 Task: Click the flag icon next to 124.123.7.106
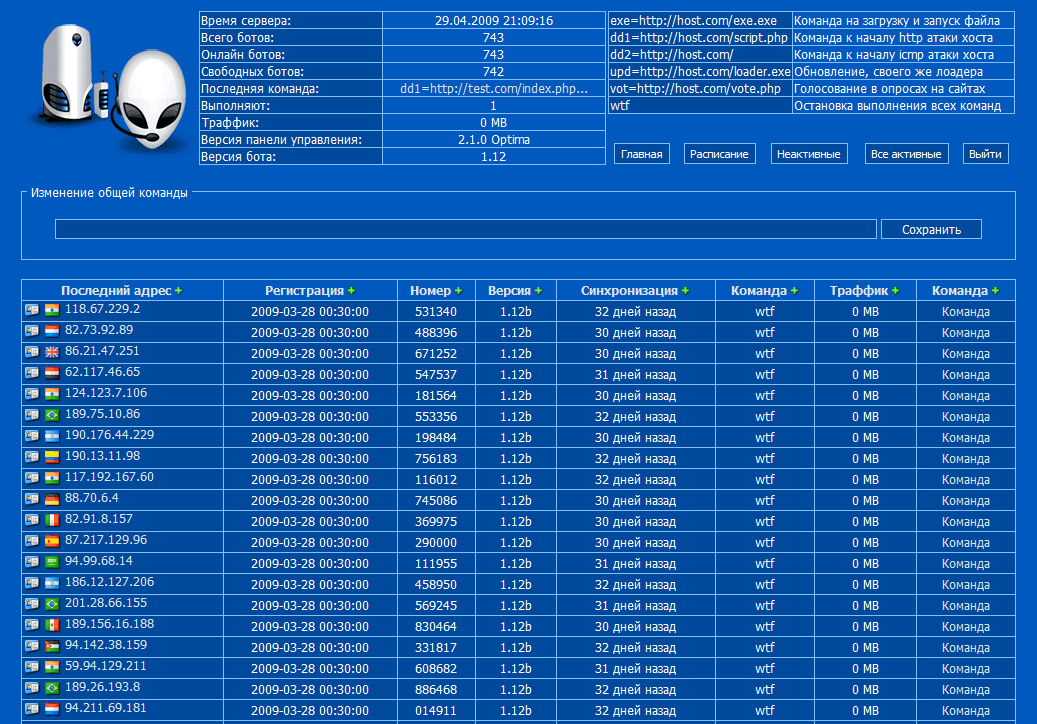click(x=52, y=394)
